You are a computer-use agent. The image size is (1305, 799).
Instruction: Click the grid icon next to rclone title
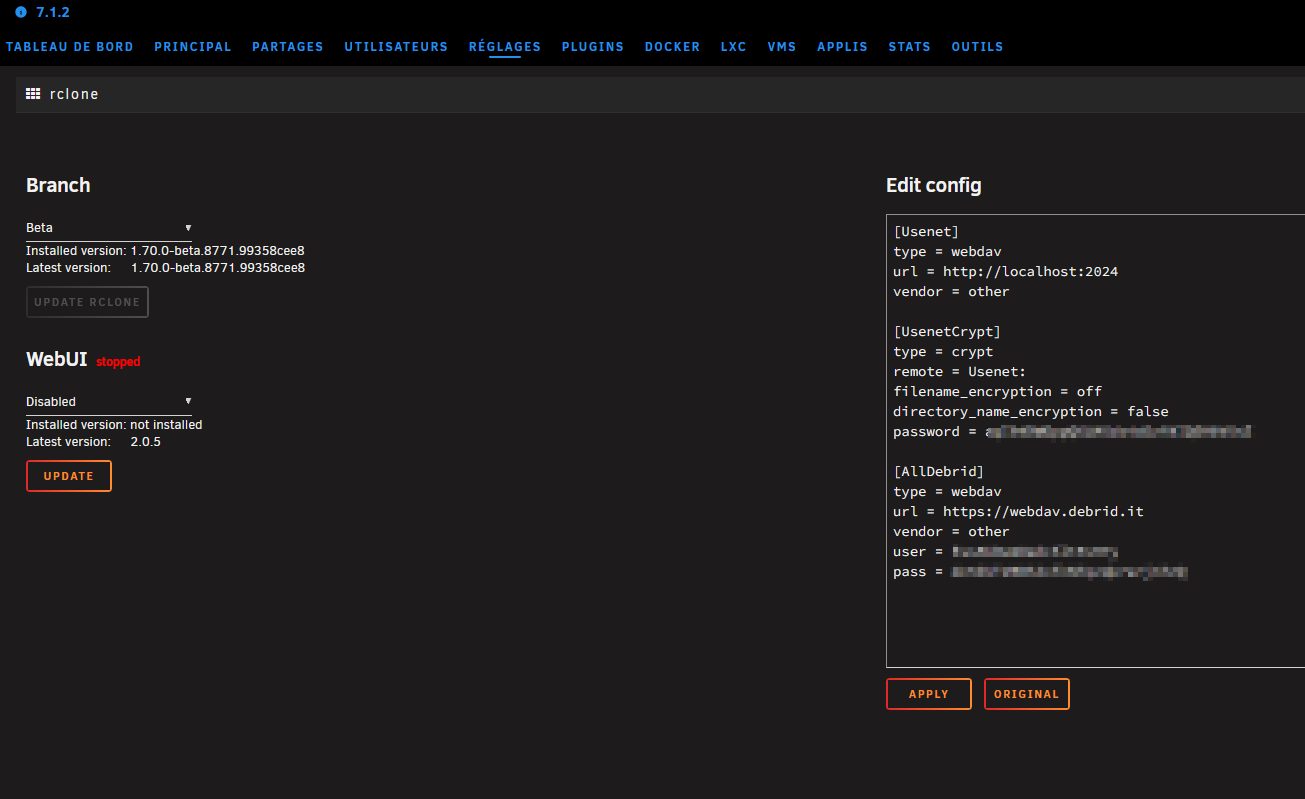coord(33,94)
